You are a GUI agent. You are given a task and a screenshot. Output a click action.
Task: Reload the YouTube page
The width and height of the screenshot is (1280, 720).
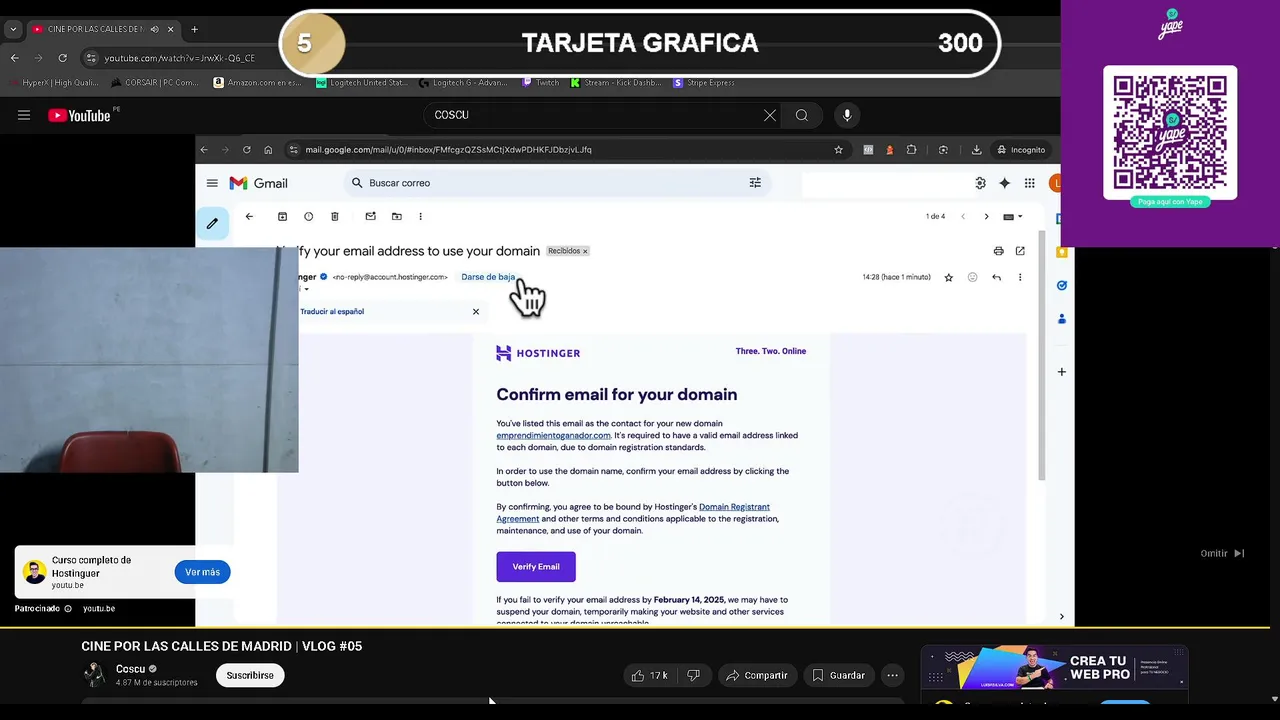click(x=62, y=58)
